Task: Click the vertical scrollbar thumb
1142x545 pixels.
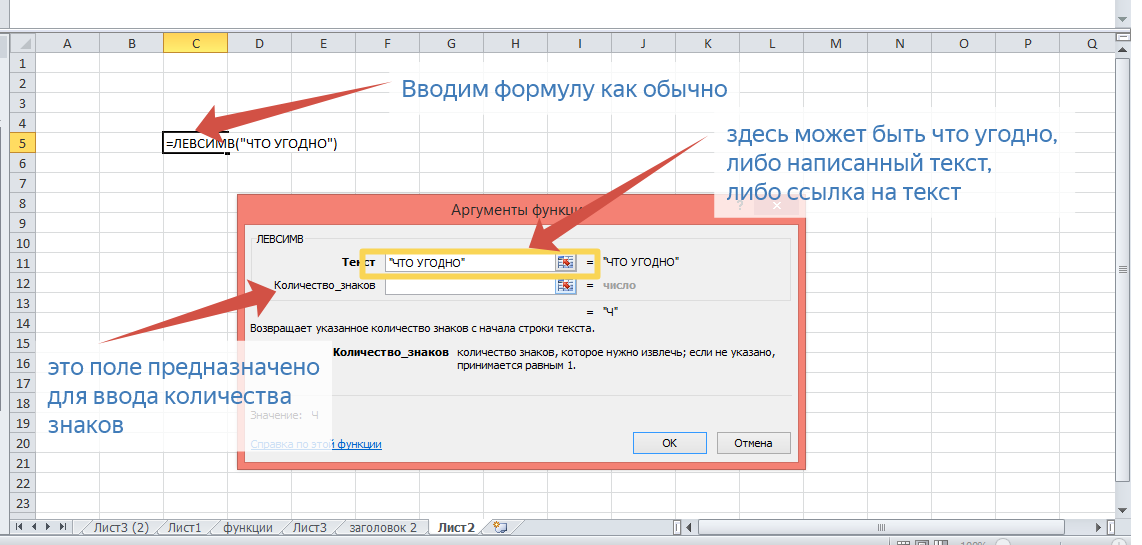Action: coord(1124,270)
